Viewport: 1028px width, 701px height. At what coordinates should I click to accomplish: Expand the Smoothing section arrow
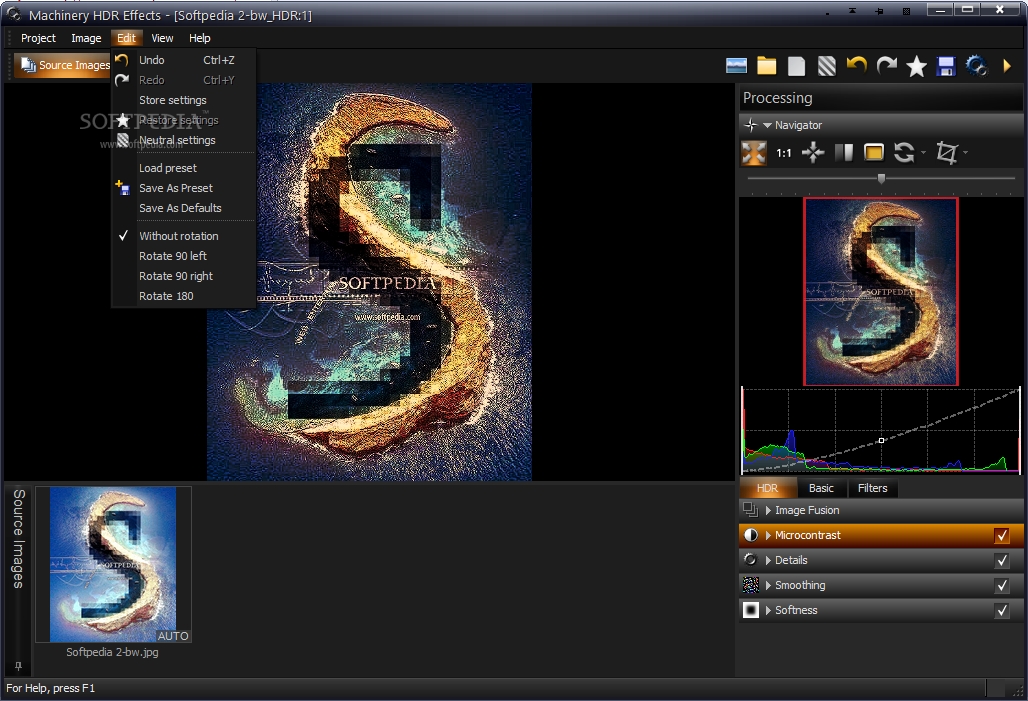(x=768, y=585)
